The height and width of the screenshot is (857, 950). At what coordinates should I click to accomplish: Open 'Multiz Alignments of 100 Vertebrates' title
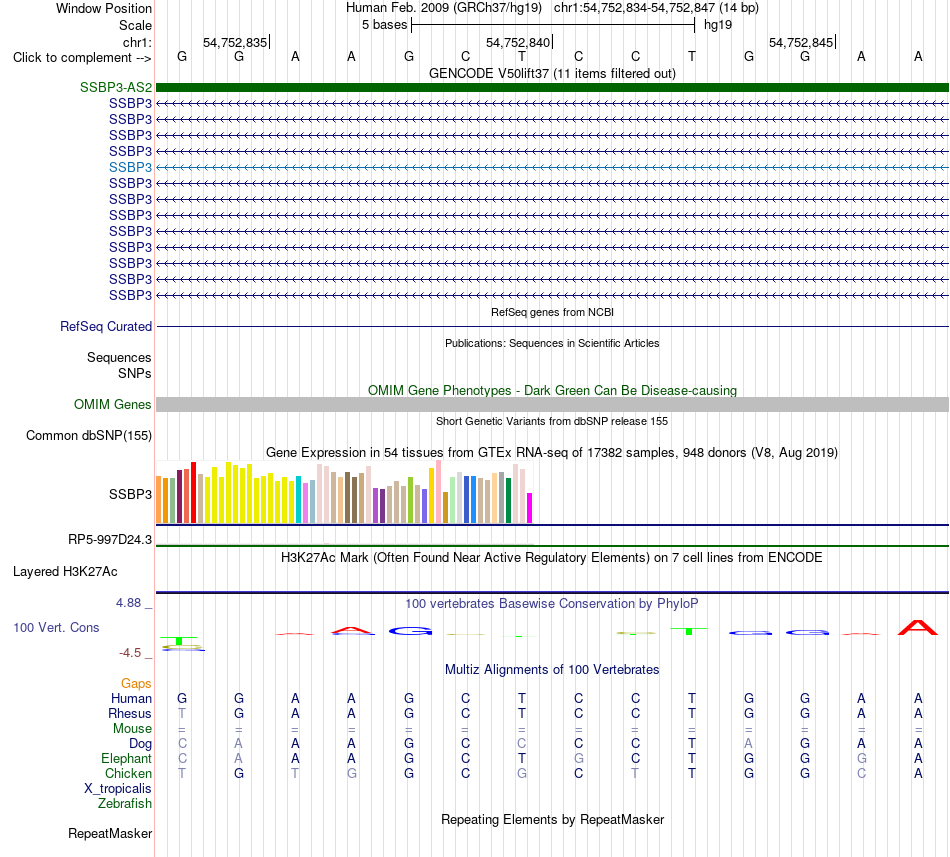click(x=552, y=669)
